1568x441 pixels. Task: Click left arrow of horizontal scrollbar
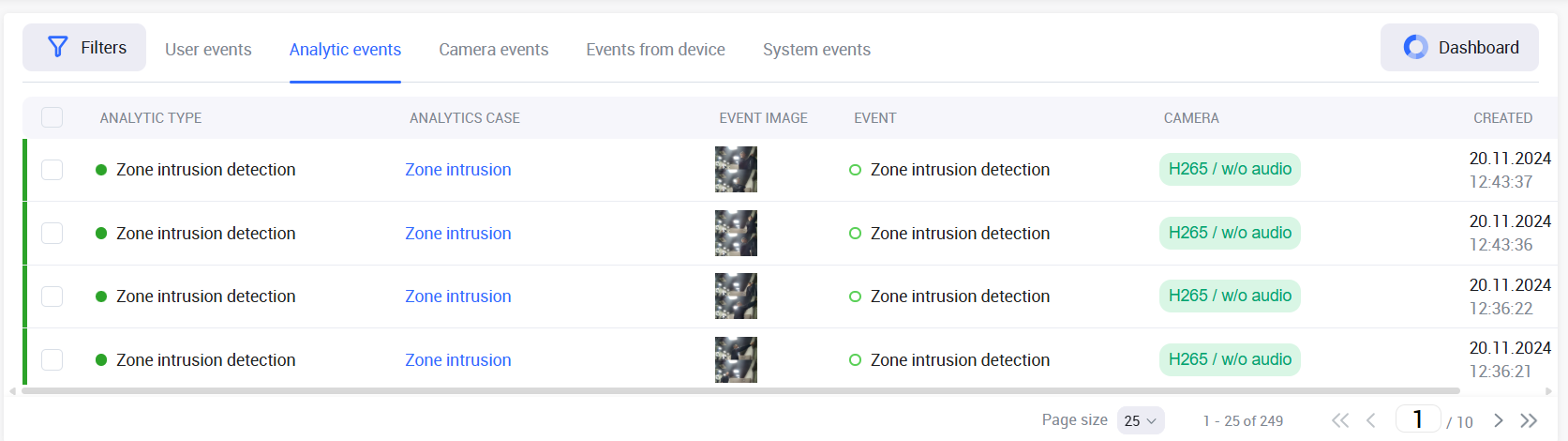tap(13, 391)
